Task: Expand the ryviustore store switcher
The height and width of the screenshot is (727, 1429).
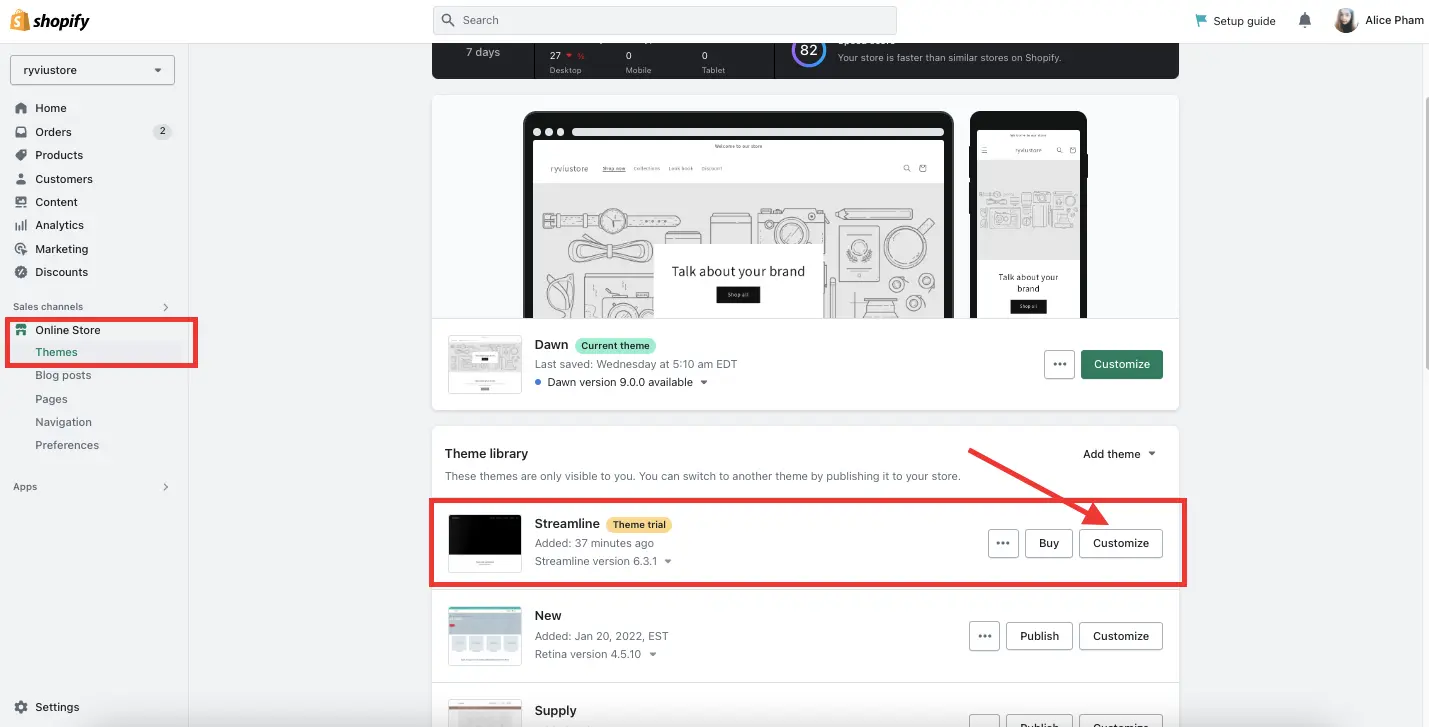Action: pos(92,70)
